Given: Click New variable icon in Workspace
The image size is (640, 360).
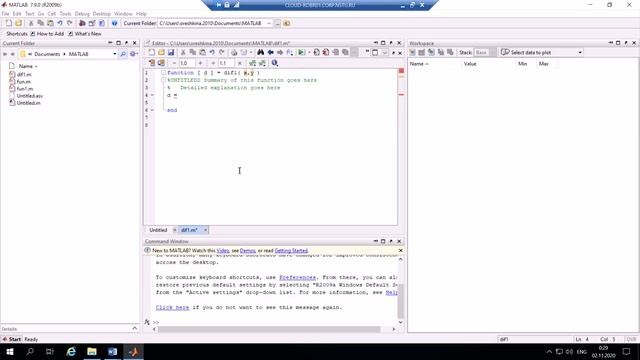Looking at the screenshot, I should coord(412,52).
